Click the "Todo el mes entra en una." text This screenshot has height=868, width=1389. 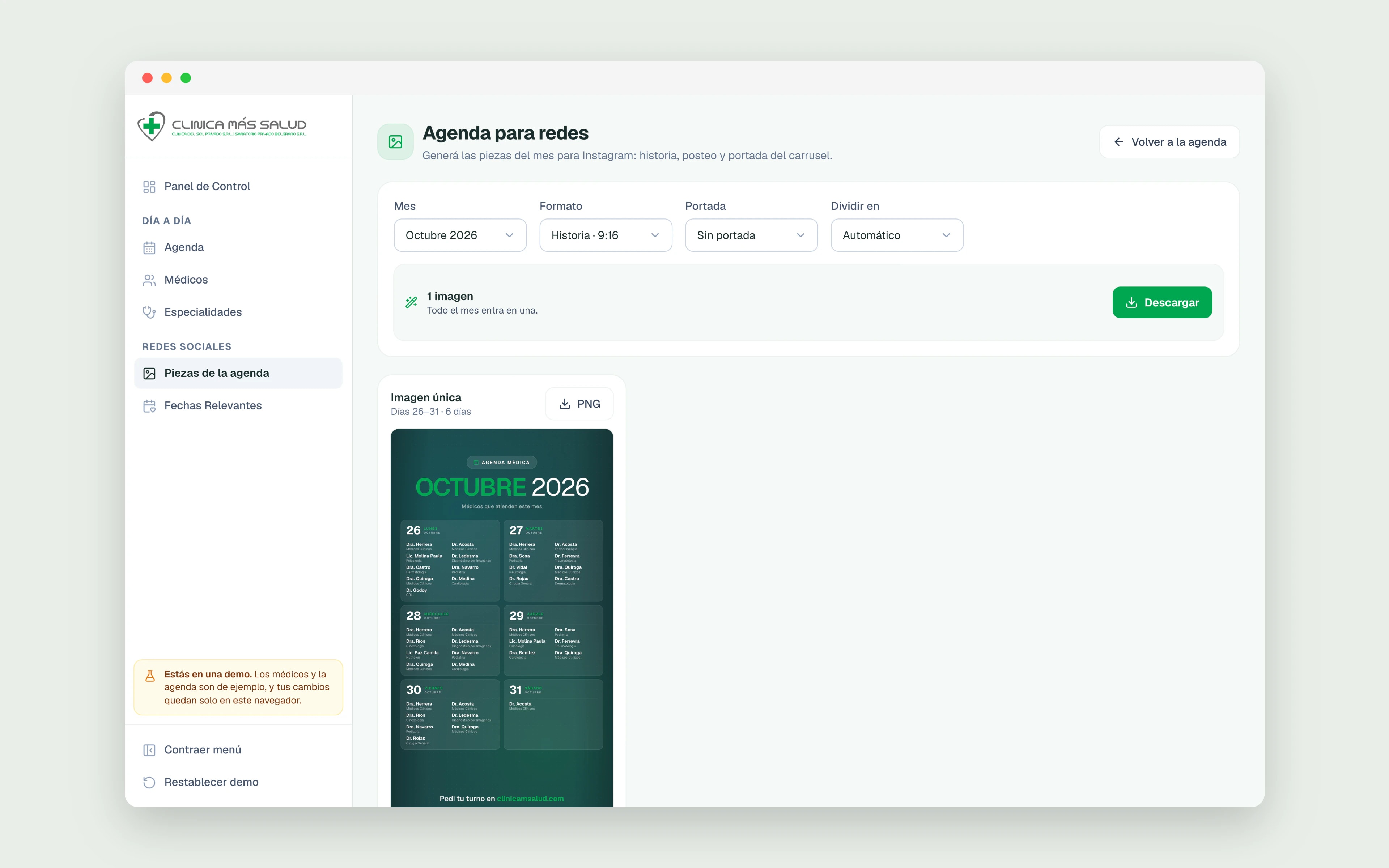[x=482, y=311]
